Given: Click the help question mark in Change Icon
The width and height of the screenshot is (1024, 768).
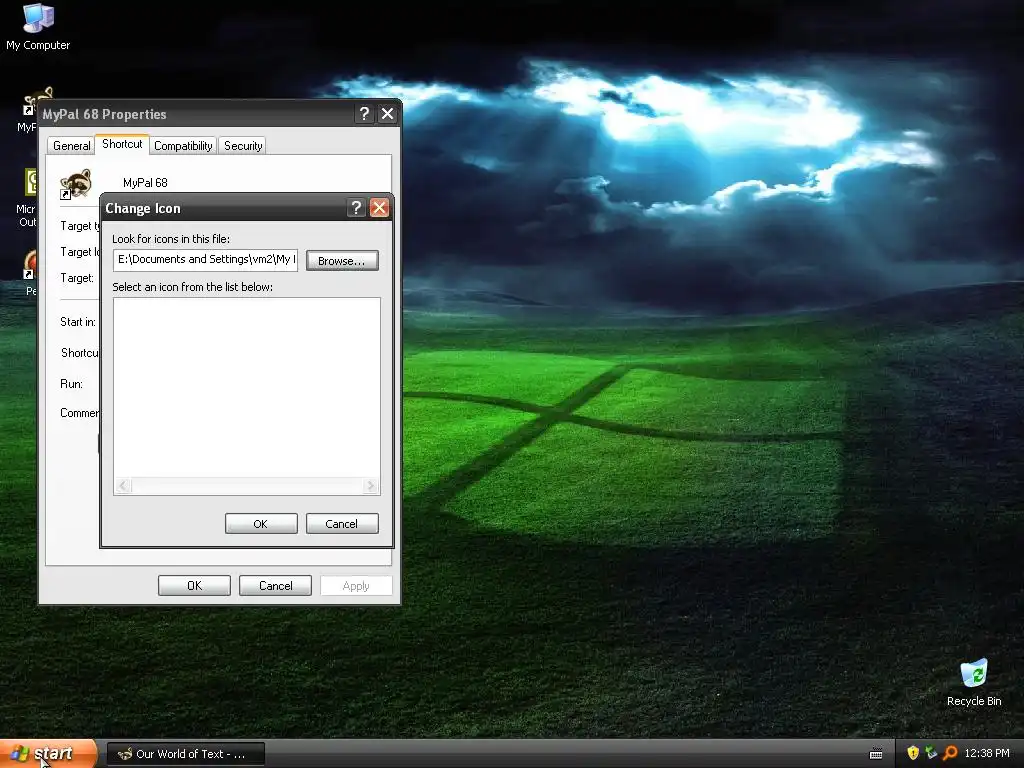Looking at the screenshot, I should (356, 208).
